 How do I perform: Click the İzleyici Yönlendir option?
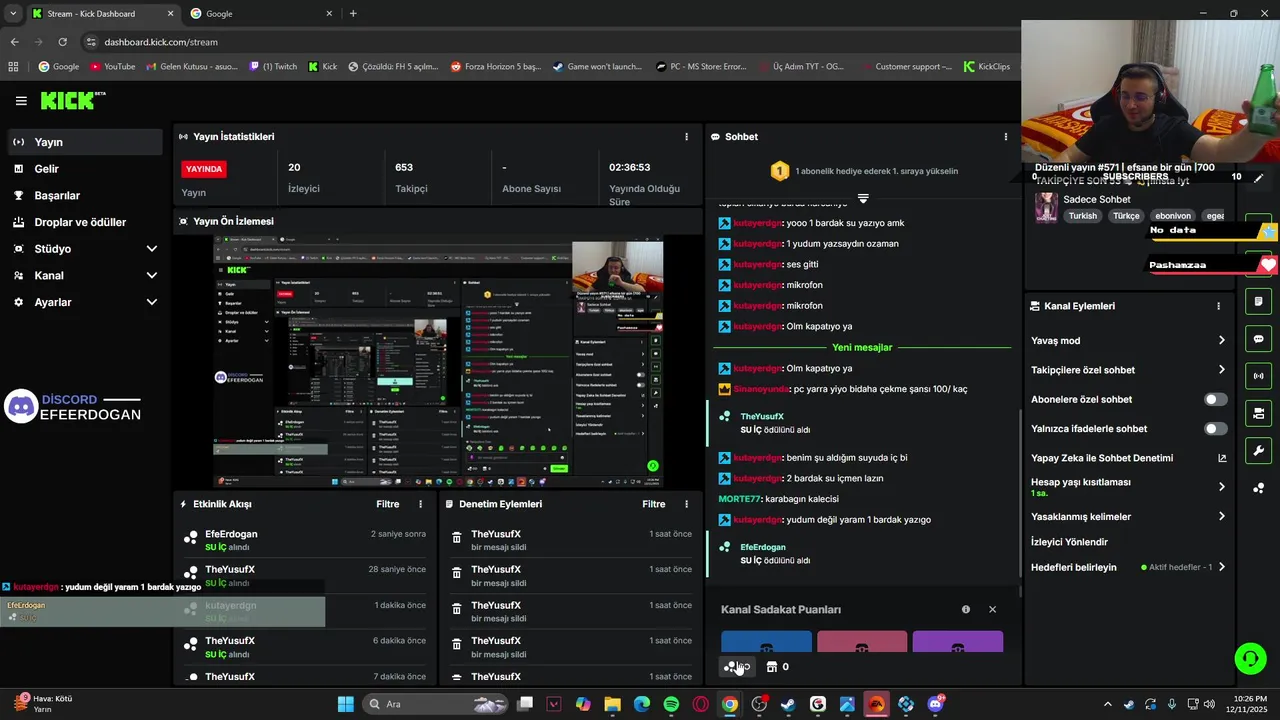click(x=1069, y=542)
